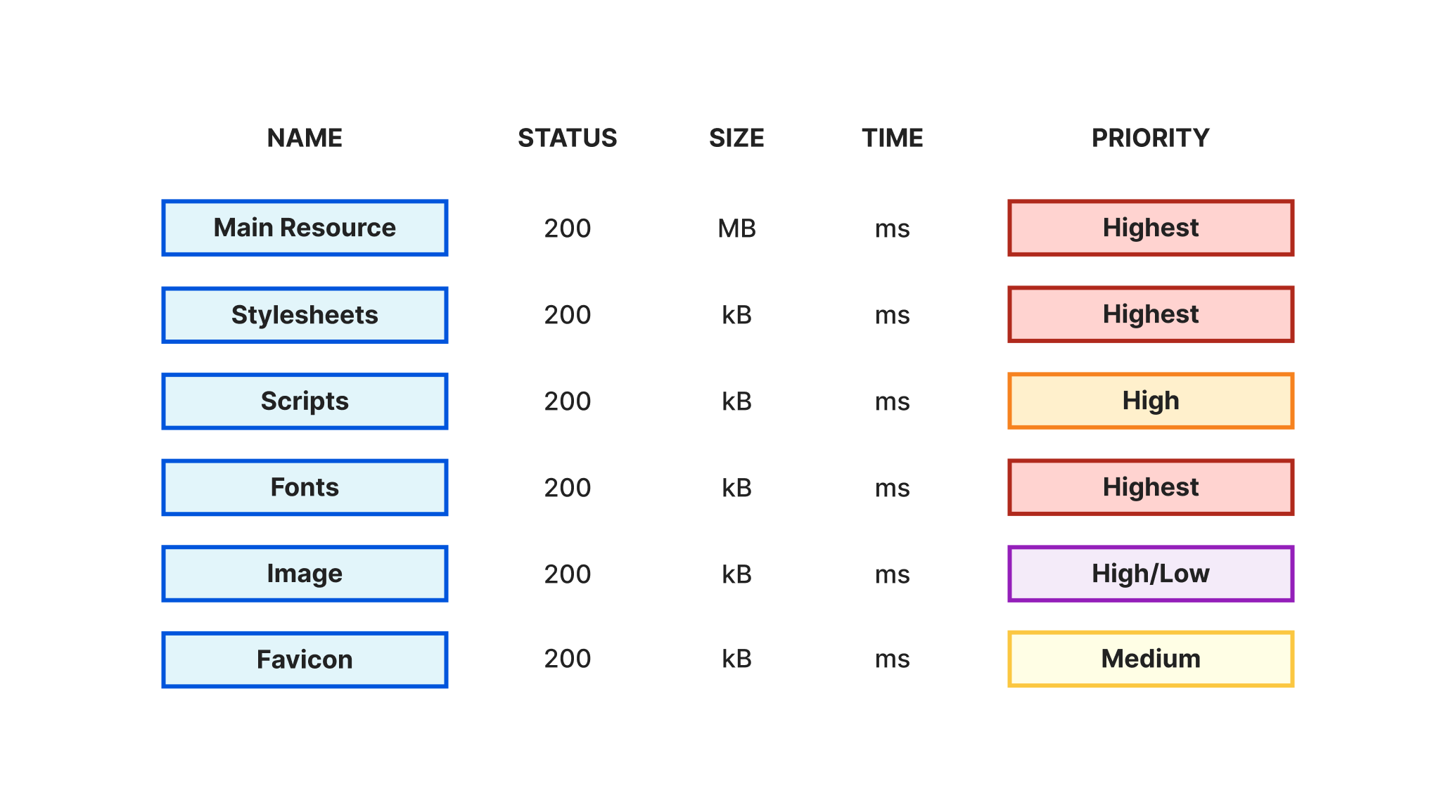Click the Scripts resource box
Image resolution: width=1456 pixels, height=812 pixels.
tap(305, 401)
